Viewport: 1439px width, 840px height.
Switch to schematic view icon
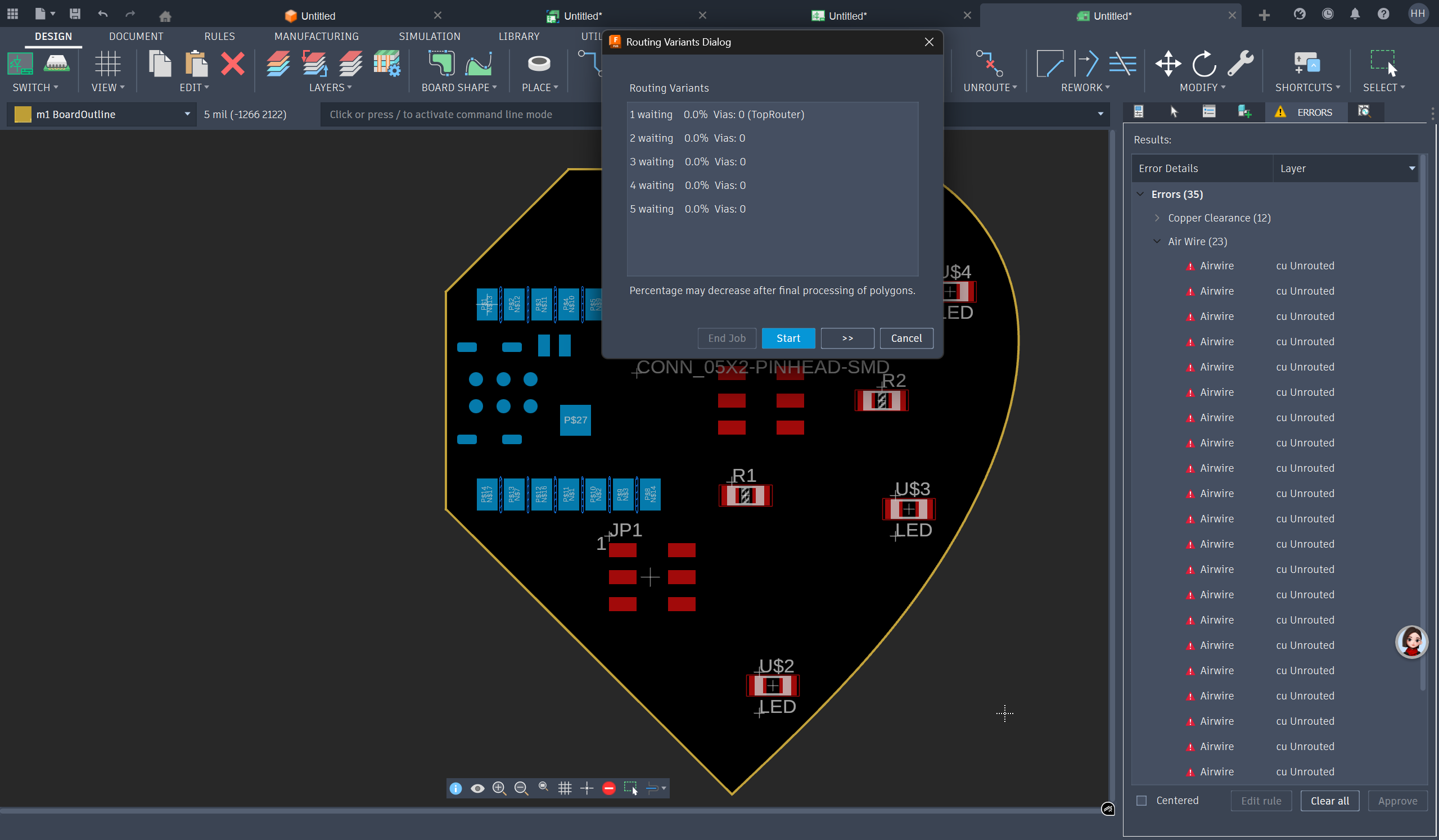(20, 64)
